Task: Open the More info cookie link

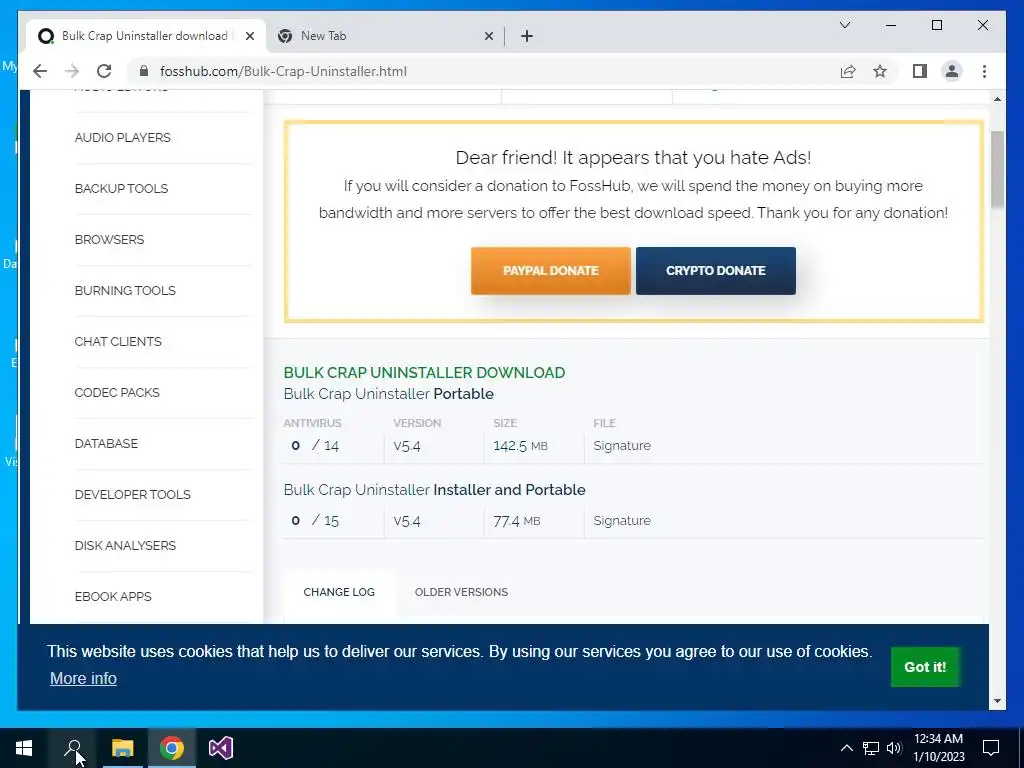Action: coord(83,679)
